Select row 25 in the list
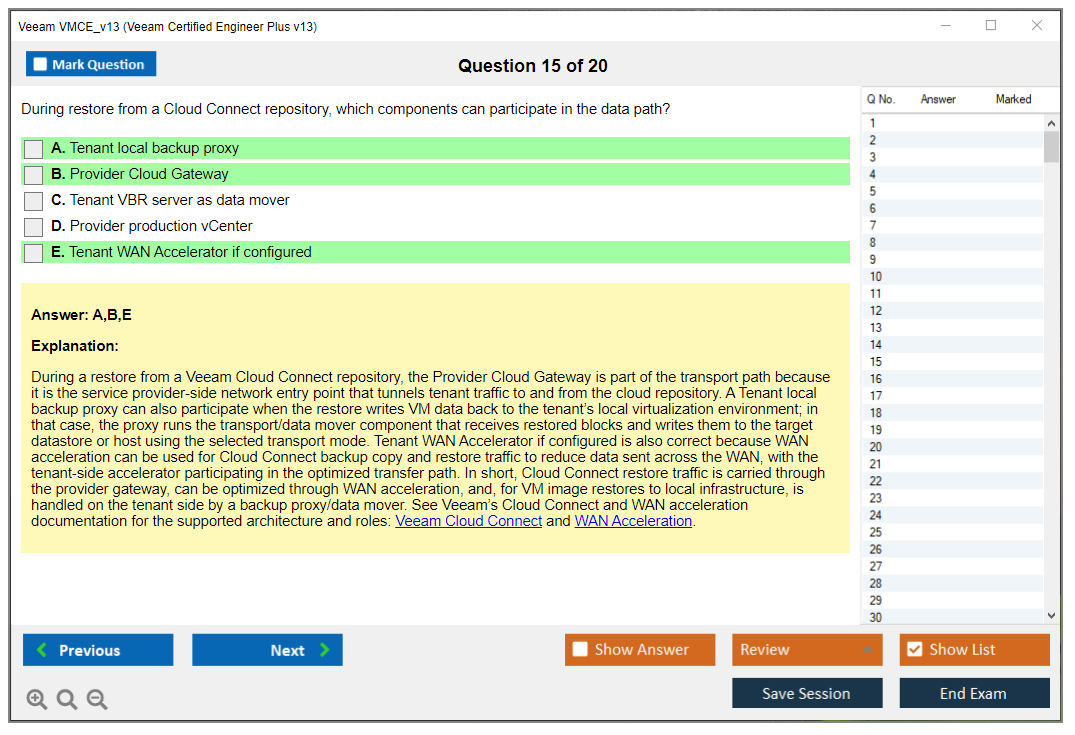Viewport: 1075px width, 735px height. pos(952,533)
